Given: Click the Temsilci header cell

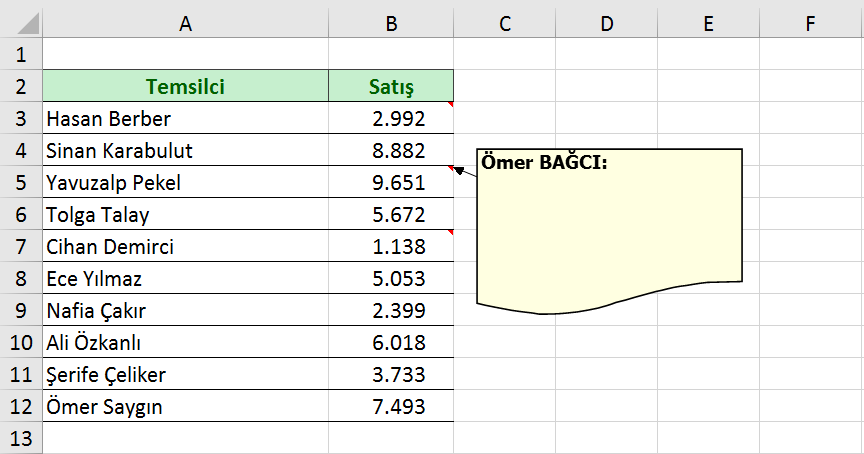Looking at the screenshot, I should point(185,87).
